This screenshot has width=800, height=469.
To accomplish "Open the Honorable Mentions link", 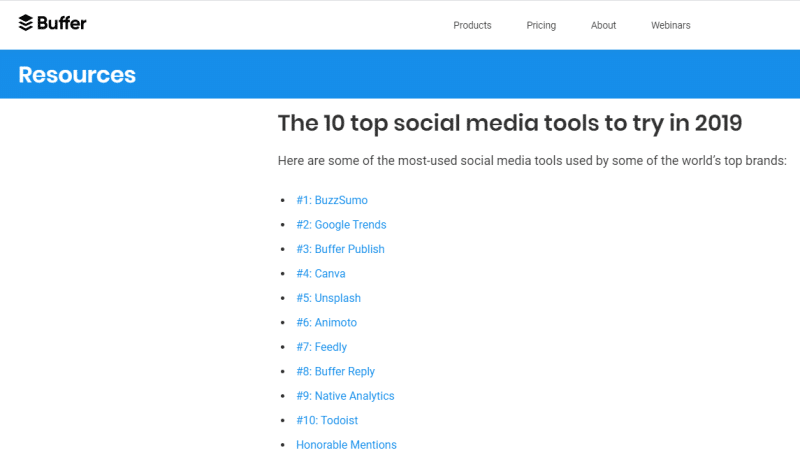I will click(x=346, y=445).
